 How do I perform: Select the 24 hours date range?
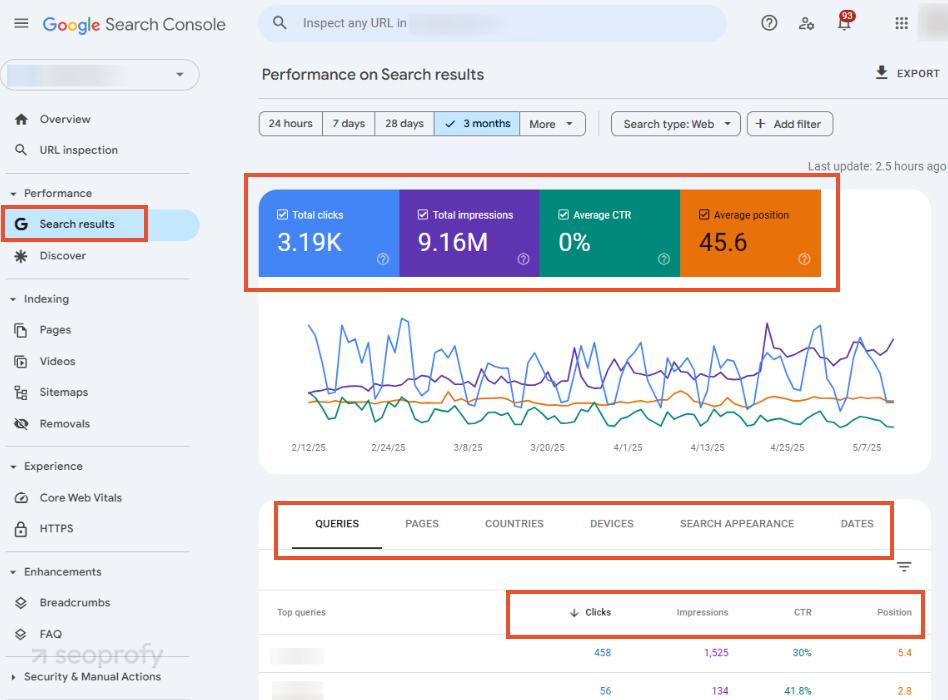tap(291, 123)
